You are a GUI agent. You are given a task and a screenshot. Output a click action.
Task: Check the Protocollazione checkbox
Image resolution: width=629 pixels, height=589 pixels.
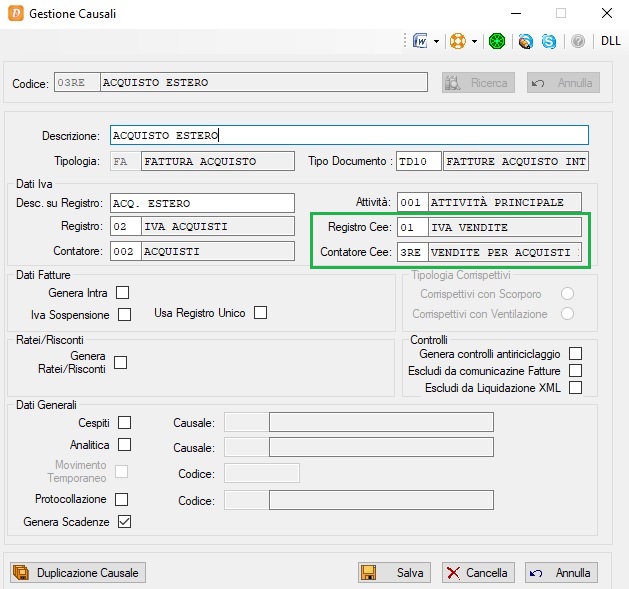(121, 500)
